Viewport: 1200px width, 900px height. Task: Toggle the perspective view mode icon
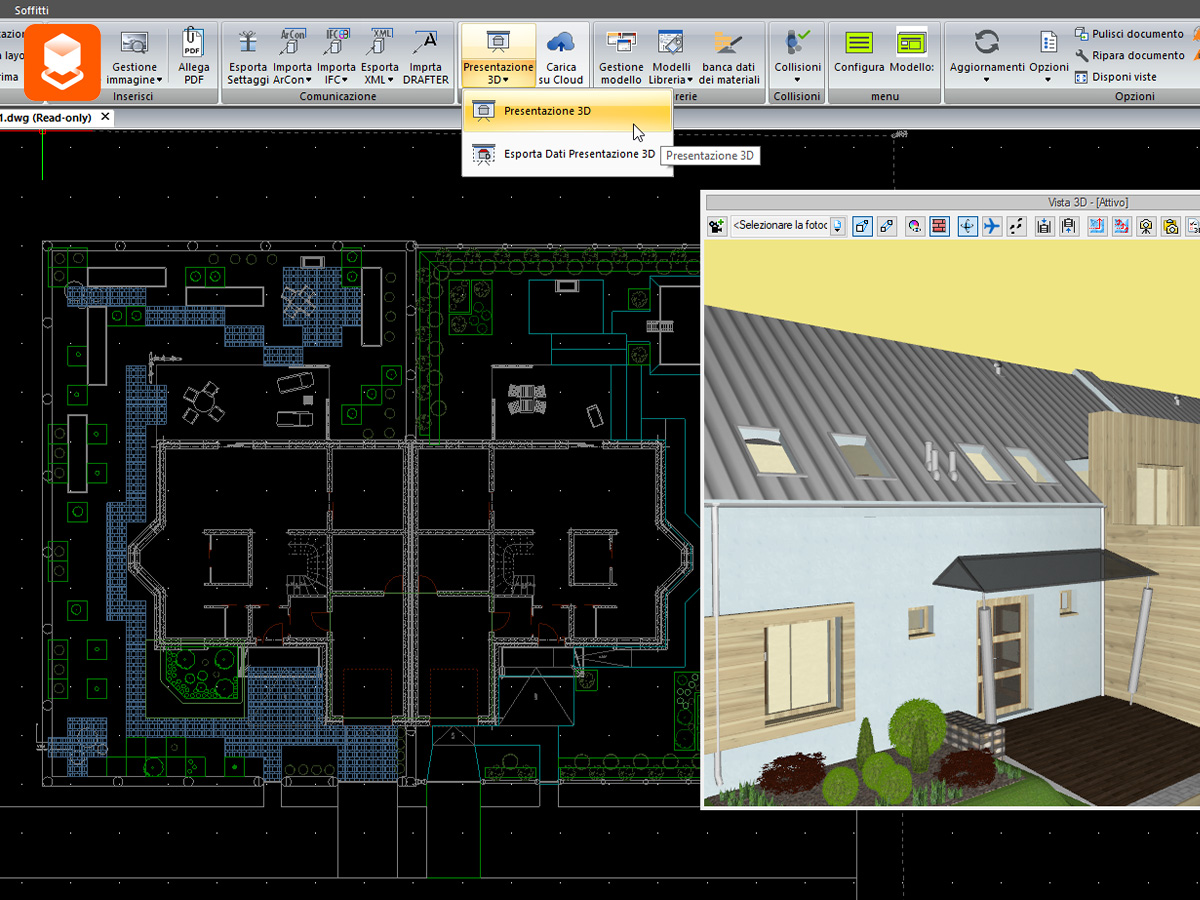[862, 226]
